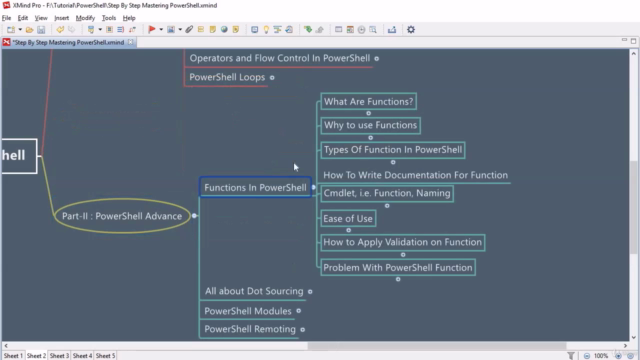The image size is (640, 360).
Task: Start brainstorming with the light bulb icon
Action: 266,29
